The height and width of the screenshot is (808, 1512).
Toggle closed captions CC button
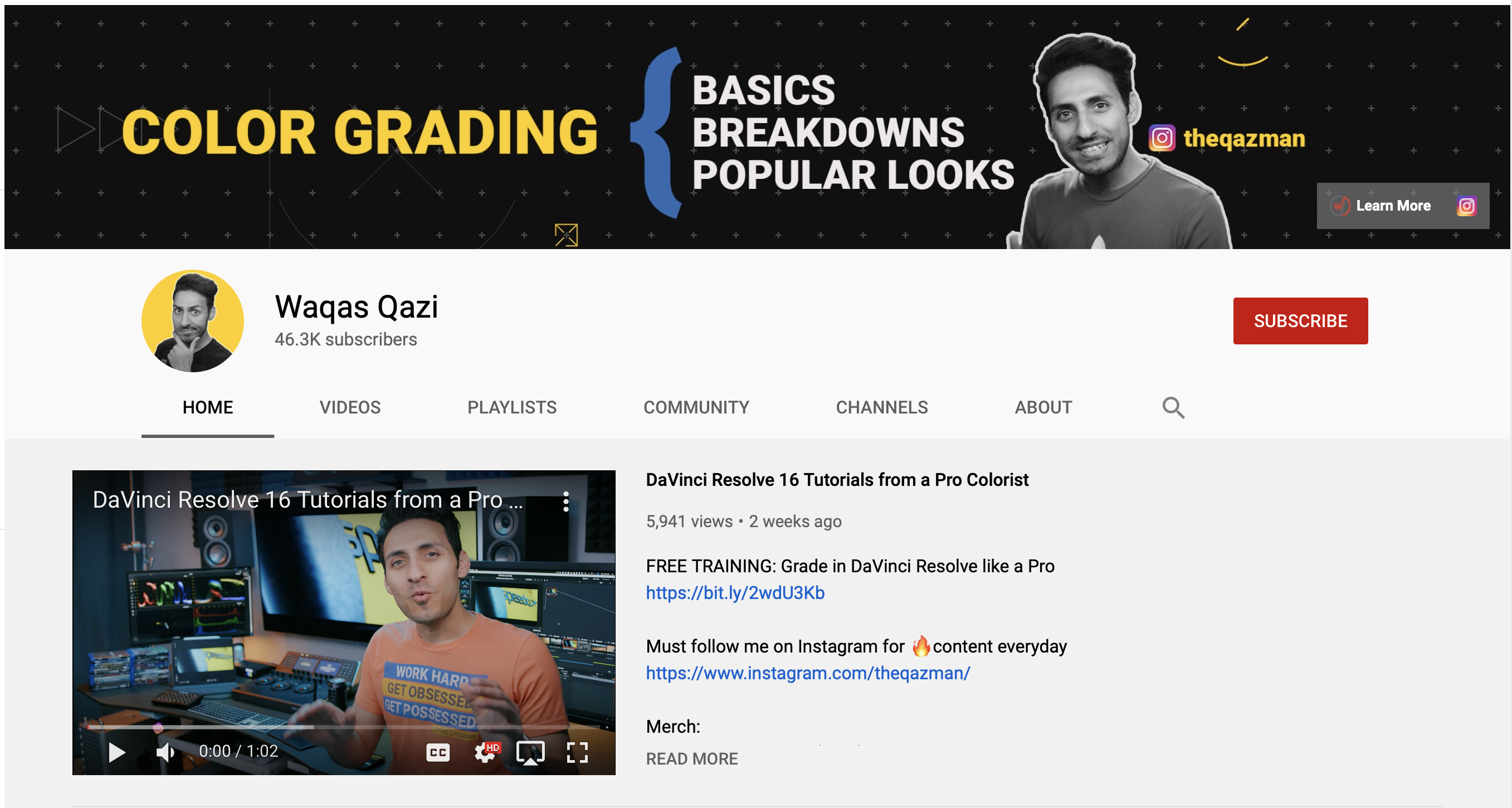point(438,752)
